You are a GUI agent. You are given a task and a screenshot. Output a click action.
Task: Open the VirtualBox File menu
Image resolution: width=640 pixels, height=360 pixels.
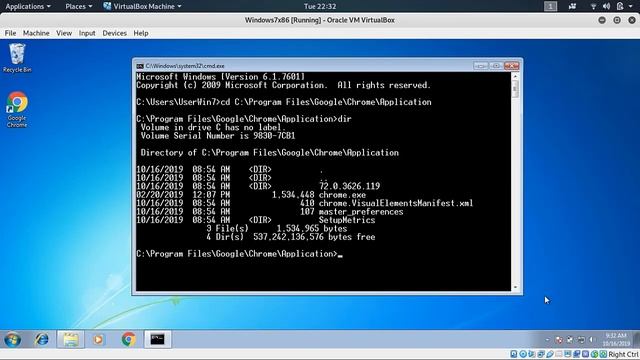tap(10, 33)
